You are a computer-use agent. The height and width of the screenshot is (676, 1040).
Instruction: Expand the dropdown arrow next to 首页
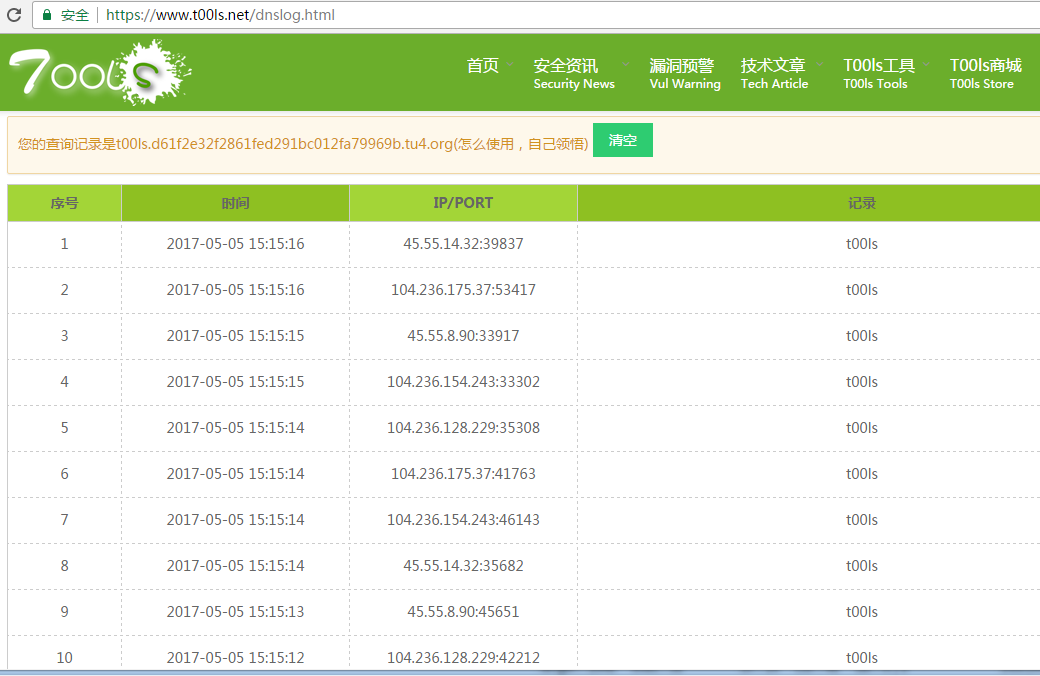[509, 64]
